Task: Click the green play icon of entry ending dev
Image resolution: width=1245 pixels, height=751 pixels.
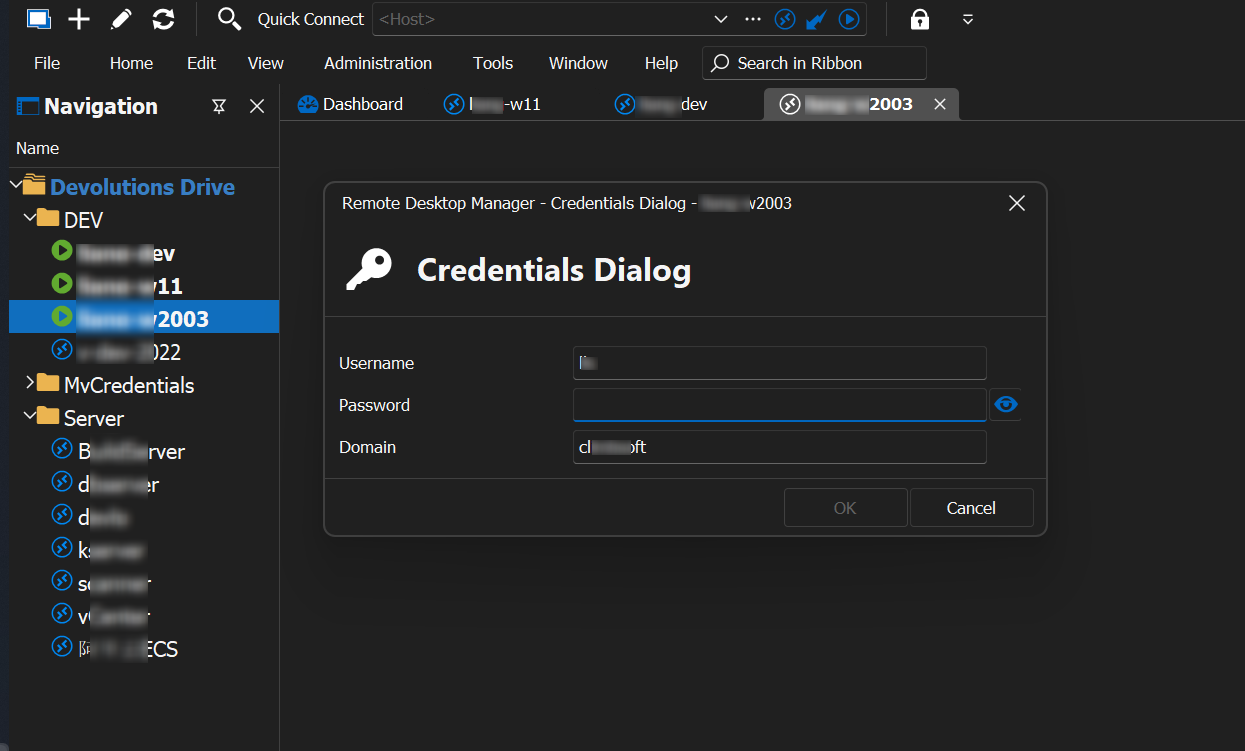Action: pos(62,252)
